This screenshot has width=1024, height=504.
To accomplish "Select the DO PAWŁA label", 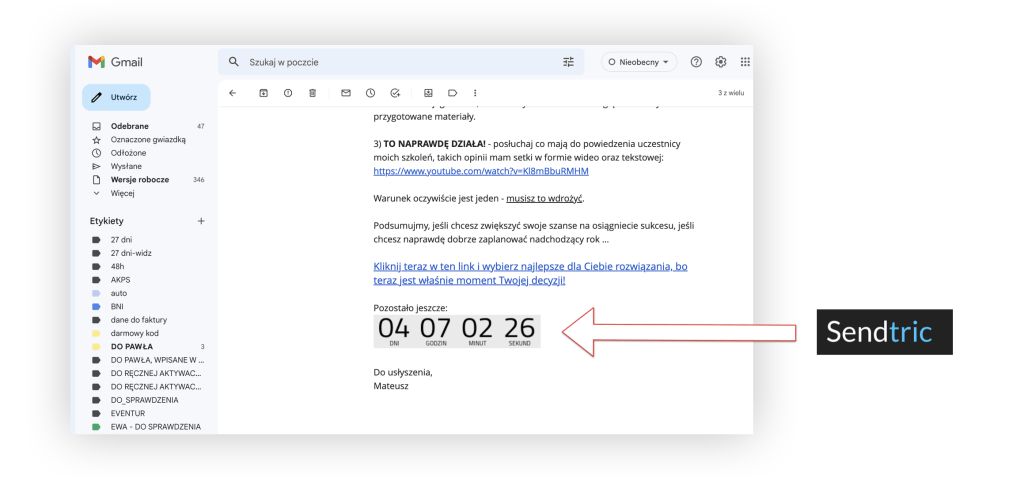I will coord(132,346).
